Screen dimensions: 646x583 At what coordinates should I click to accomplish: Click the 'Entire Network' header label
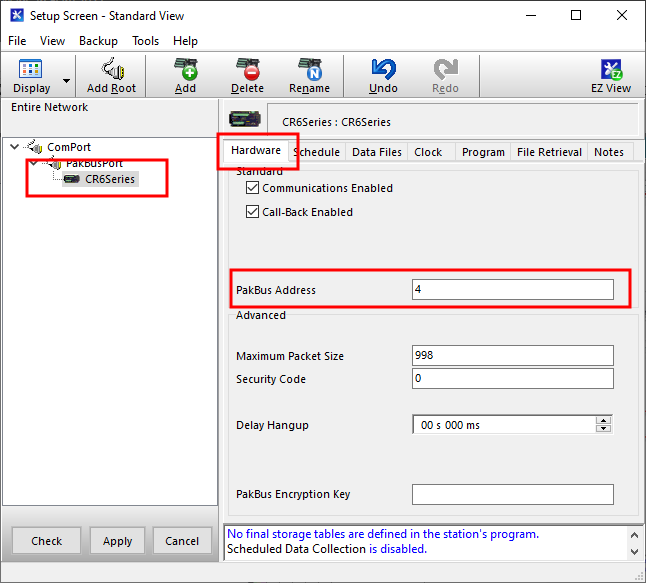[x=49, y=107]
